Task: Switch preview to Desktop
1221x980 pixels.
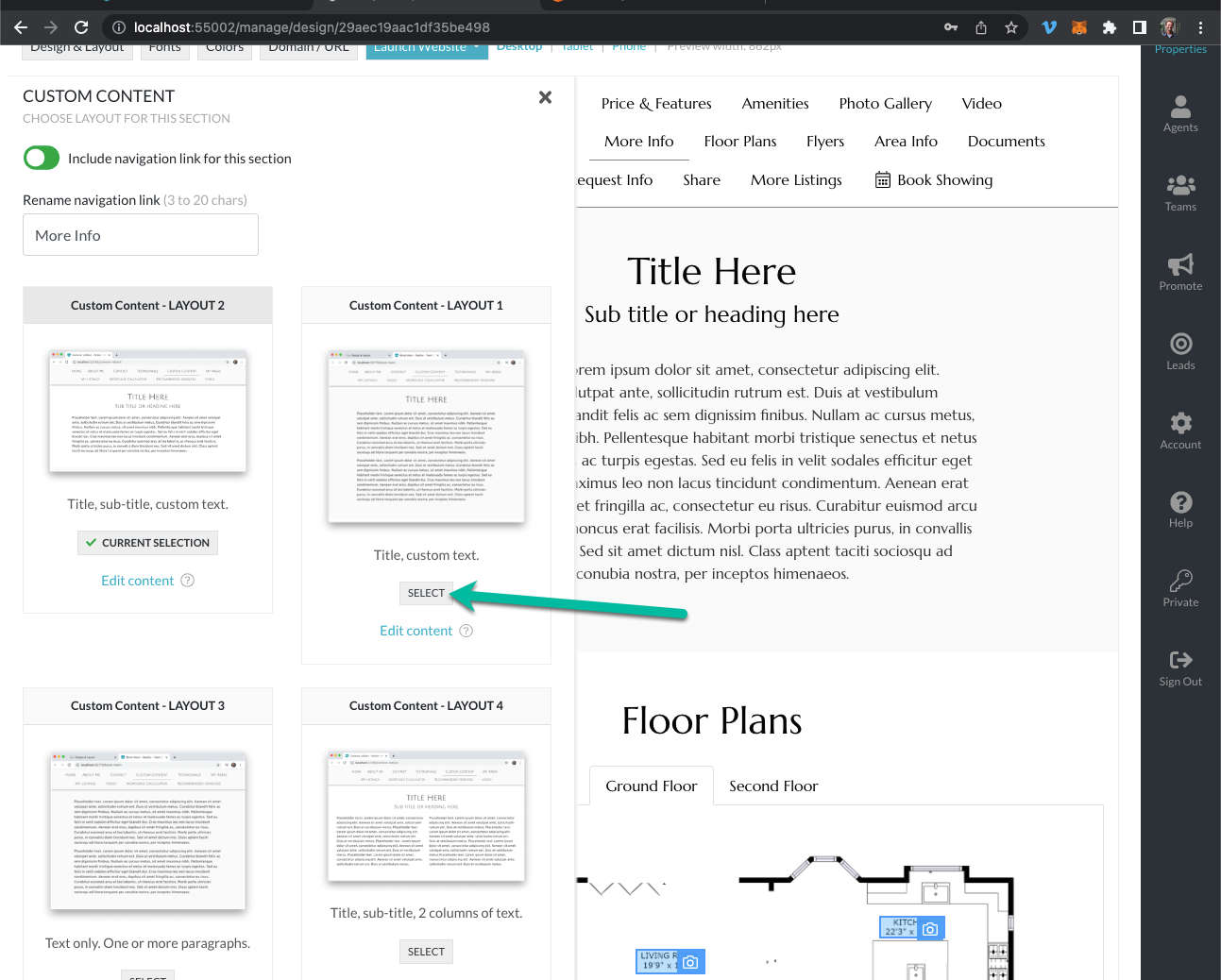Action: 519,46
